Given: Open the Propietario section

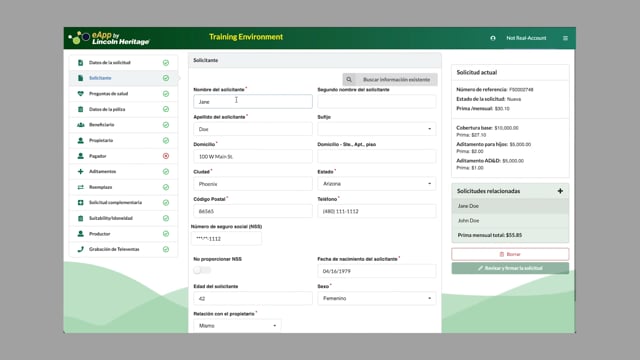Looking at the screenshot, I should click(x=123, y=140).
